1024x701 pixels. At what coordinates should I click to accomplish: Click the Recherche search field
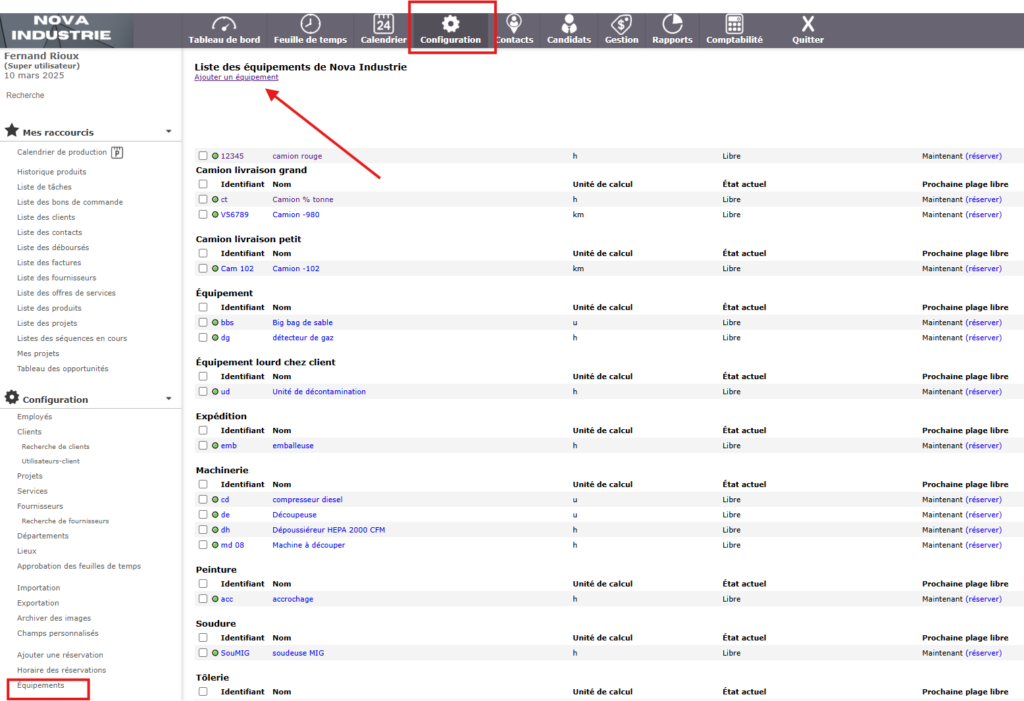(x=26, y=96)
